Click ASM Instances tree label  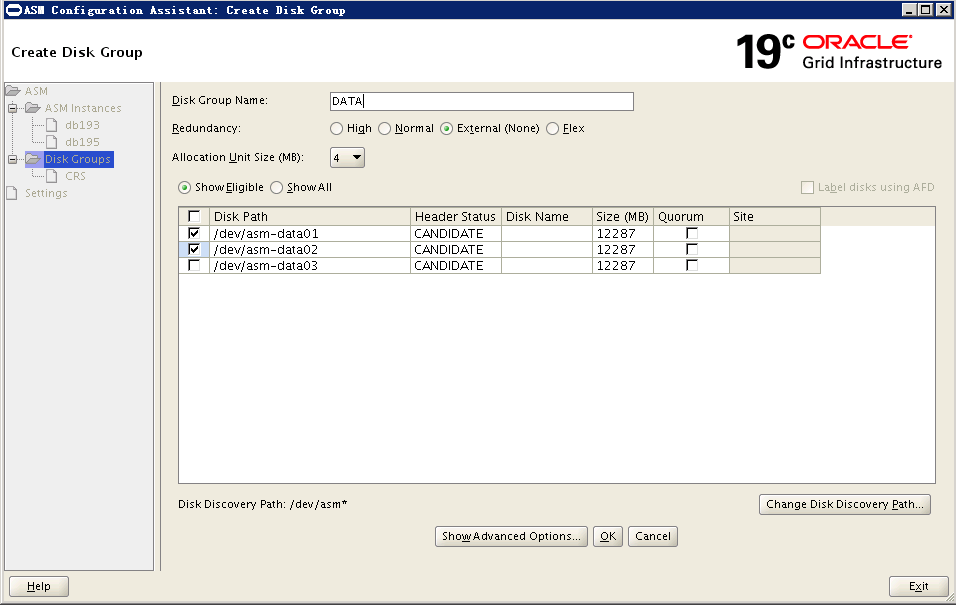tap(83, 108)
